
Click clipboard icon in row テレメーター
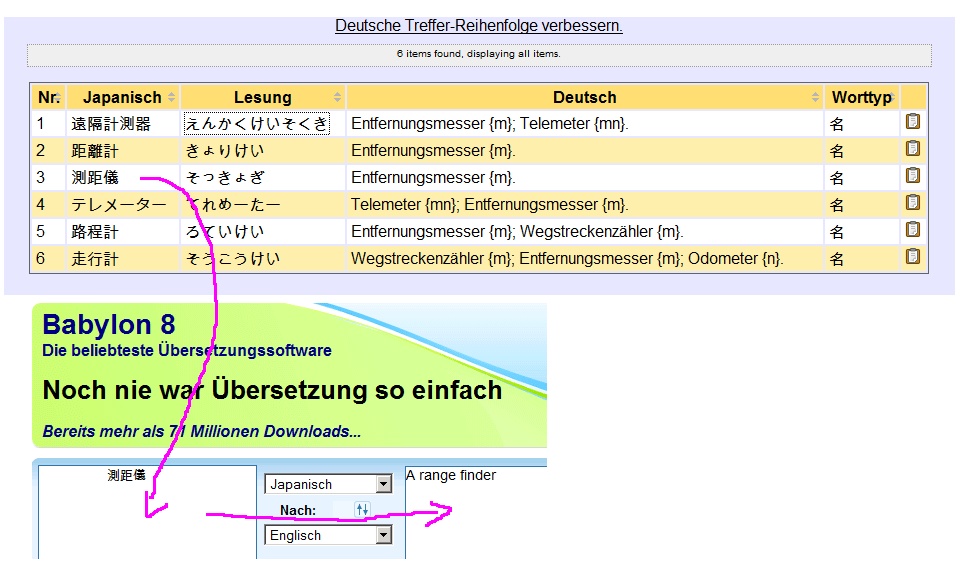point(912,203)
